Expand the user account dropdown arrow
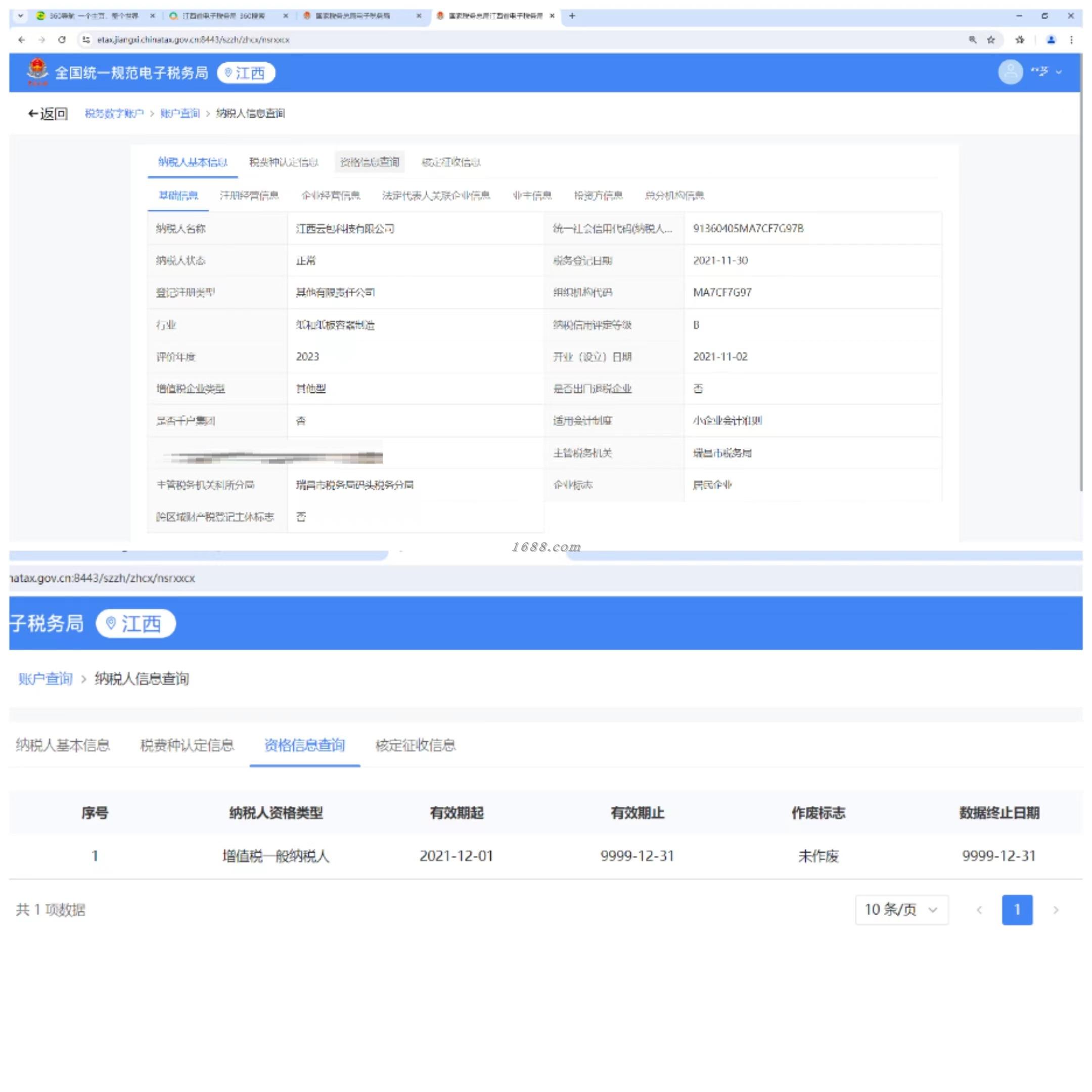The height and width of the screenshot is (1092, 1092). (x=1059, y=72)
